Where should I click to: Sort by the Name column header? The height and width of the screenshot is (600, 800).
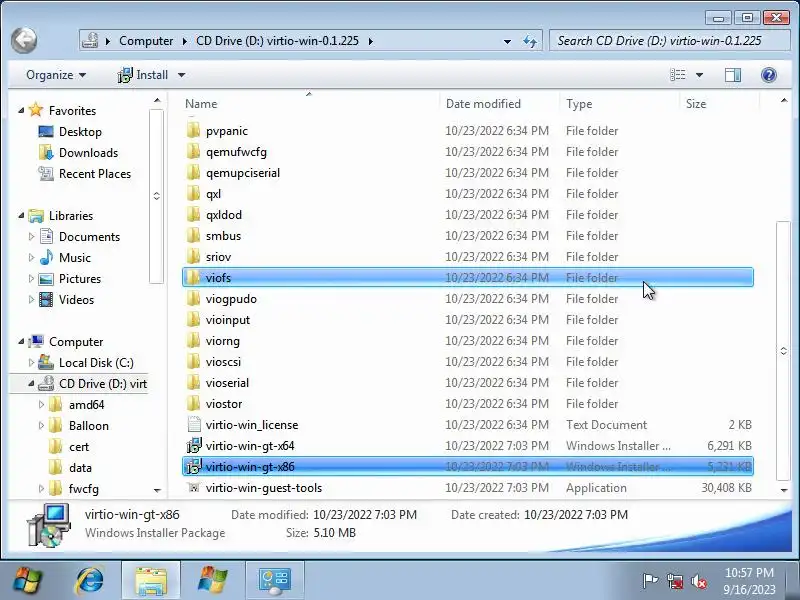point(201,104)
